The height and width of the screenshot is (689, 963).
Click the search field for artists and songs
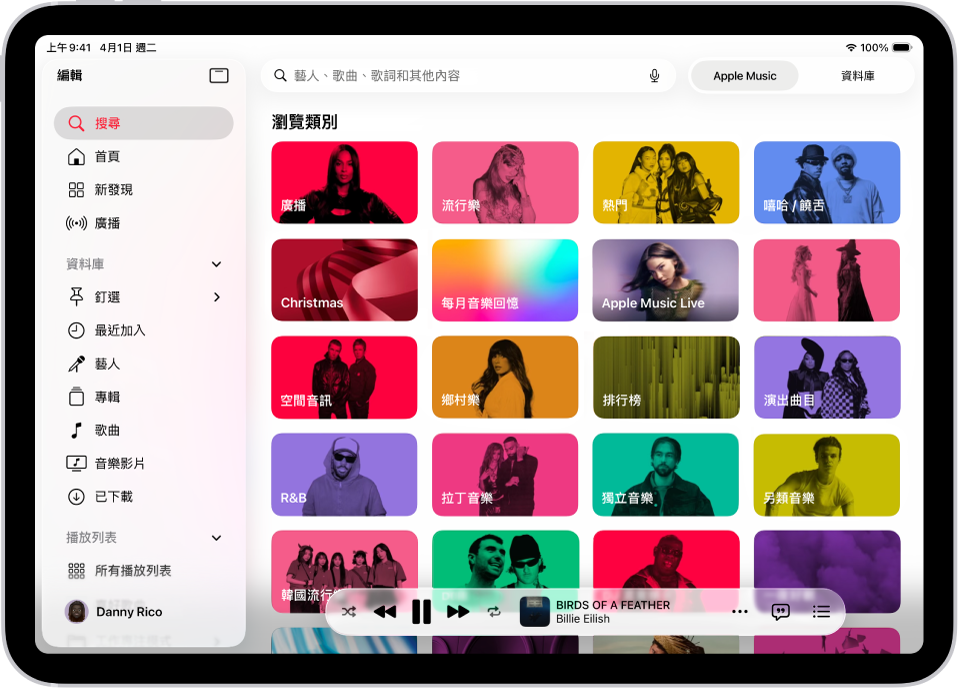[468, 76]
